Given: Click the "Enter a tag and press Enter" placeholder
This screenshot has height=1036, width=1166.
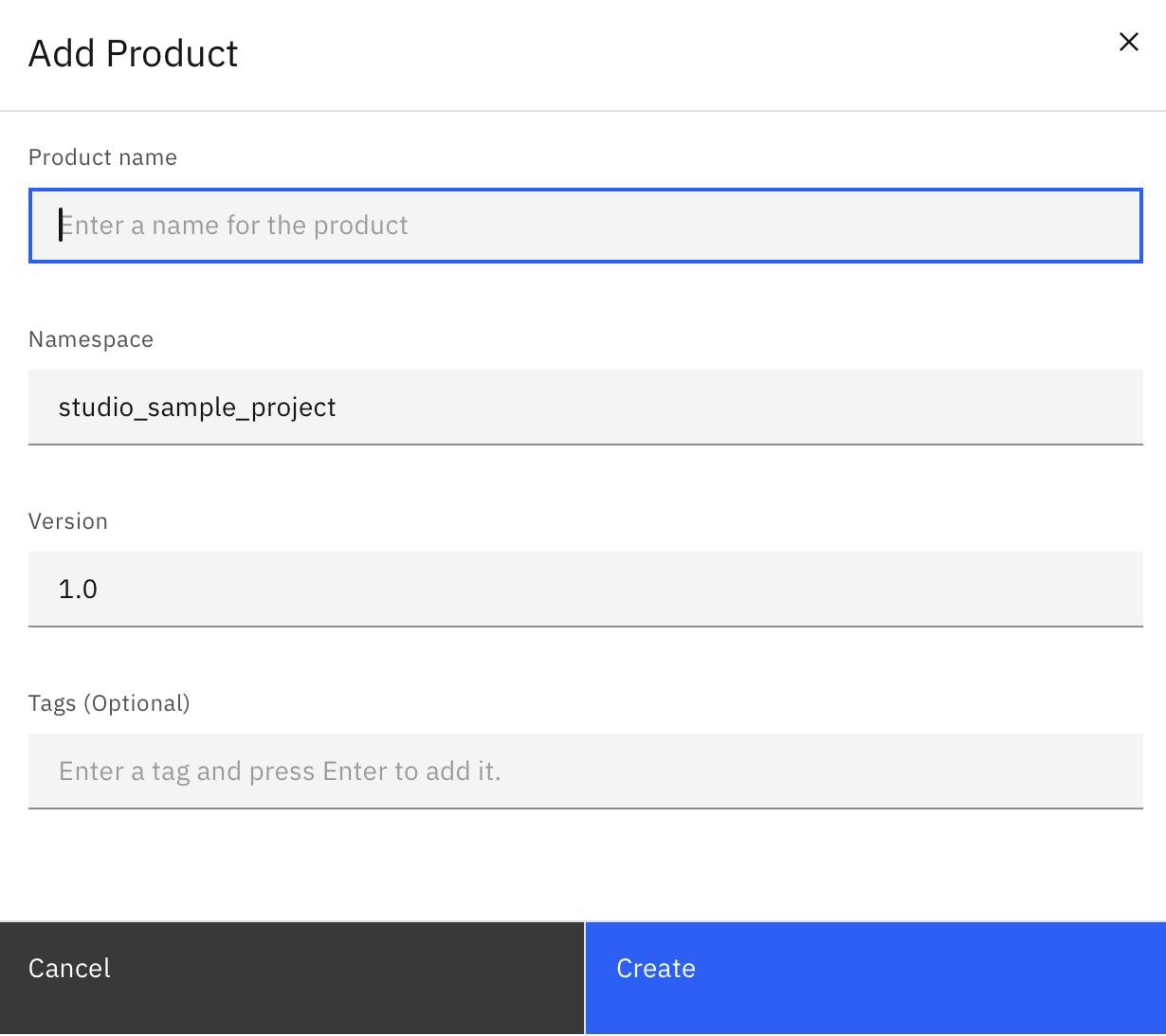Looking at the screenshot, I should (280, 772).
